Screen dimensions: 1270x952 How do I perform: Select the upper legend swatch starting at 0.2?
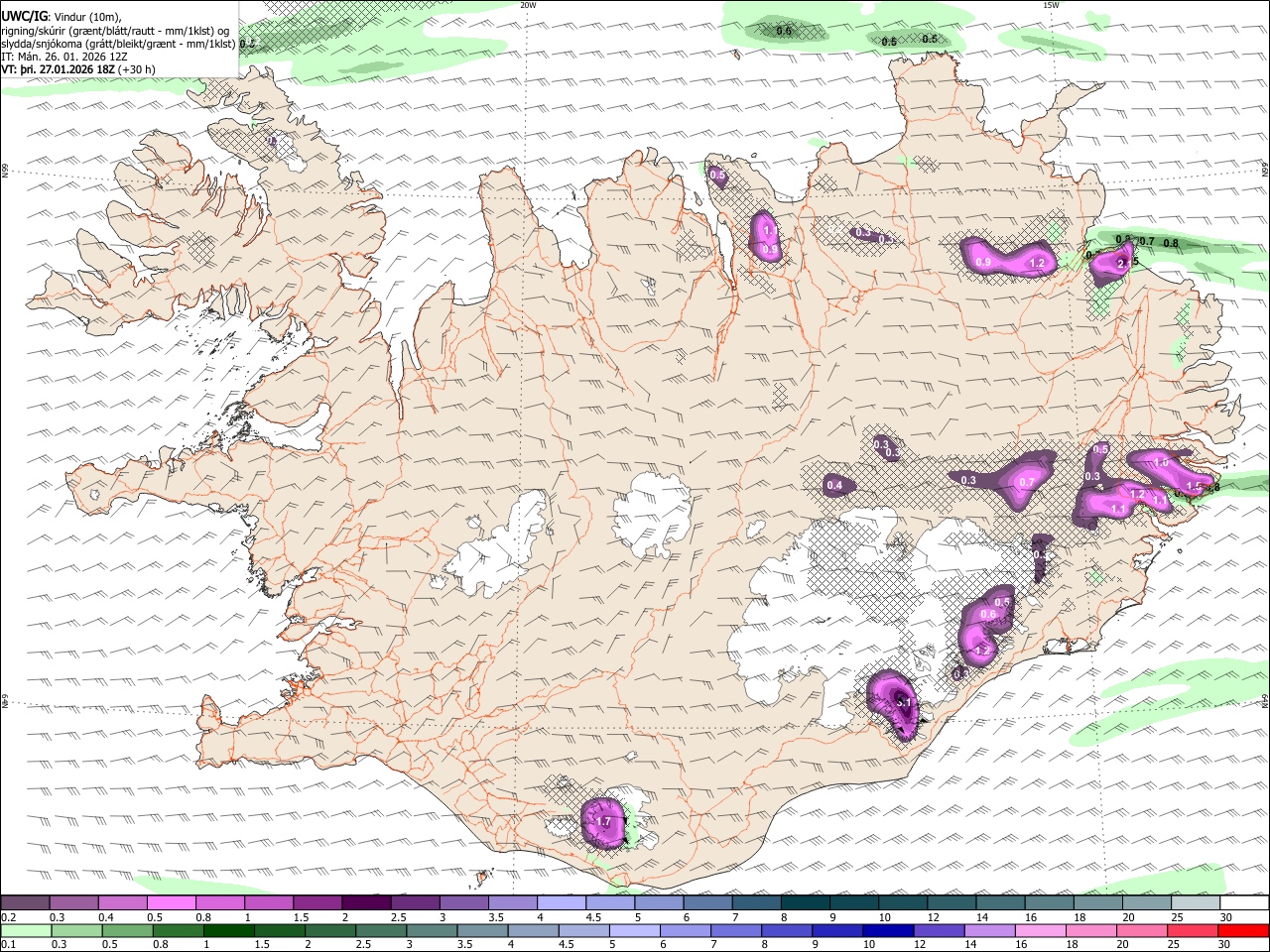pyautogui.click(x=25, y=902)
